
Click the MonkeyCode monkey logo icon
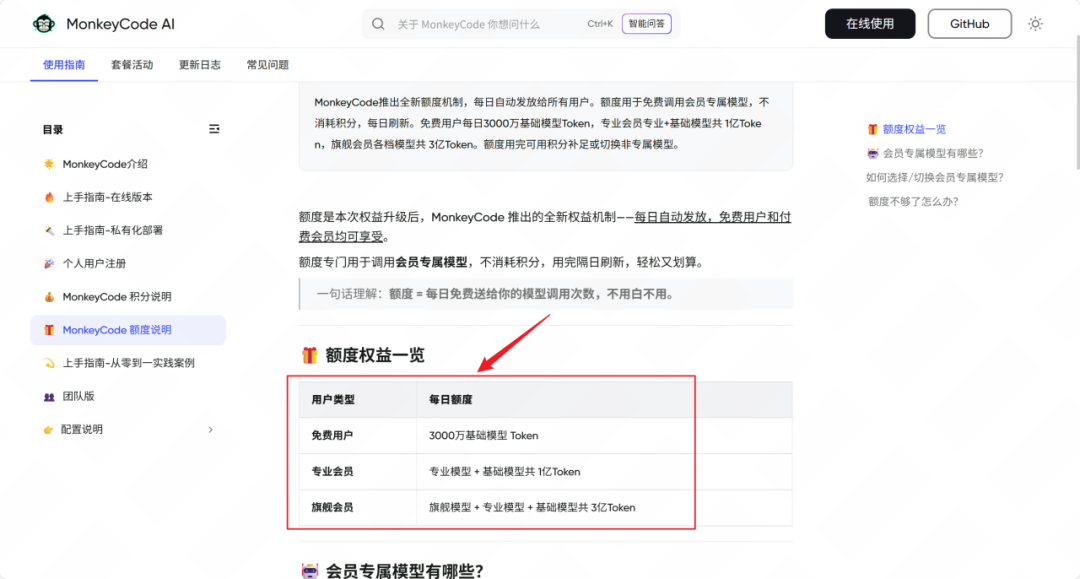coord(44,24)
